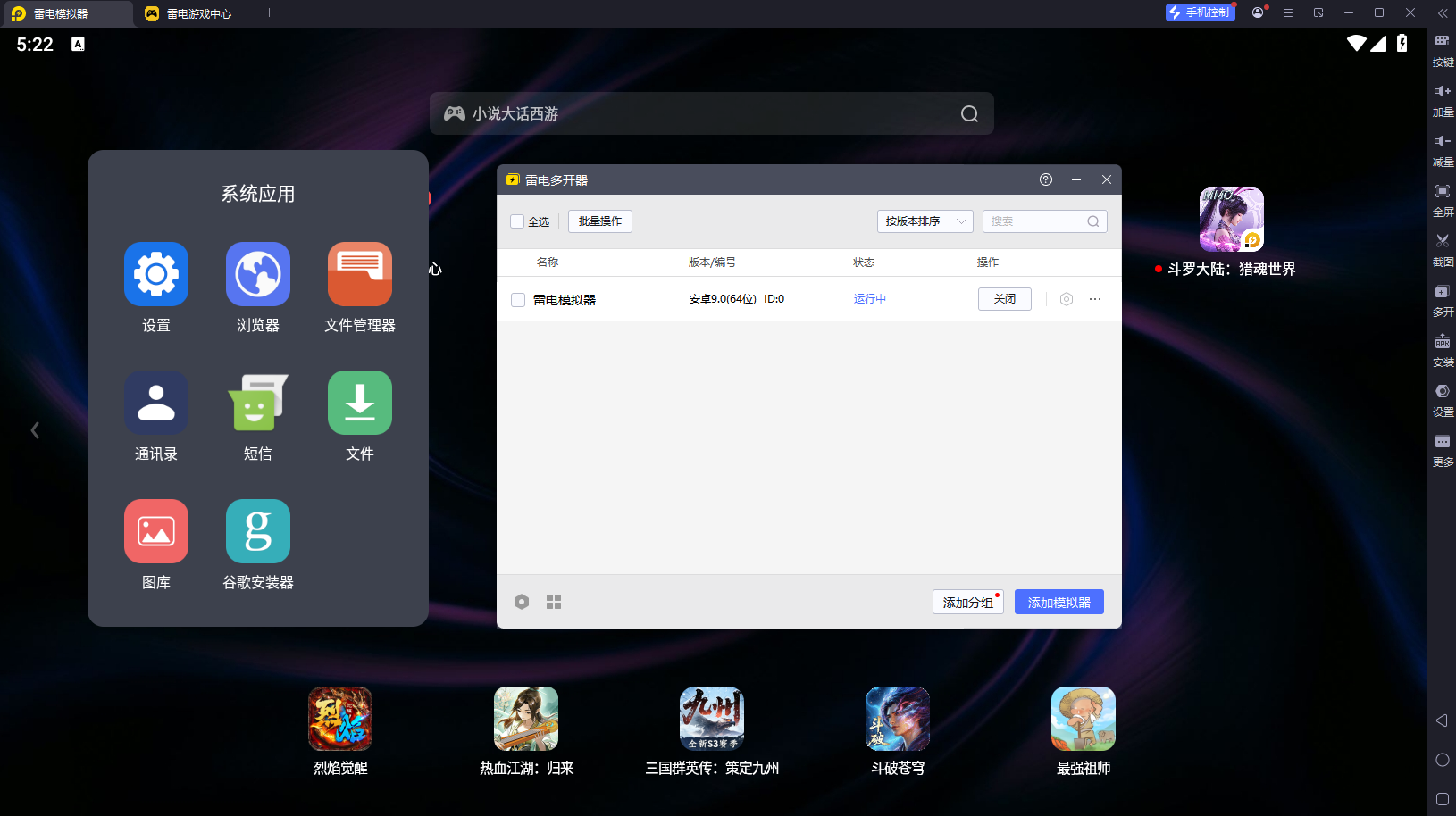This screenshot has width=1456, height=816.
Task: Focus the 搜索 field in the multi-opener
Action: tap(1045, 221)
